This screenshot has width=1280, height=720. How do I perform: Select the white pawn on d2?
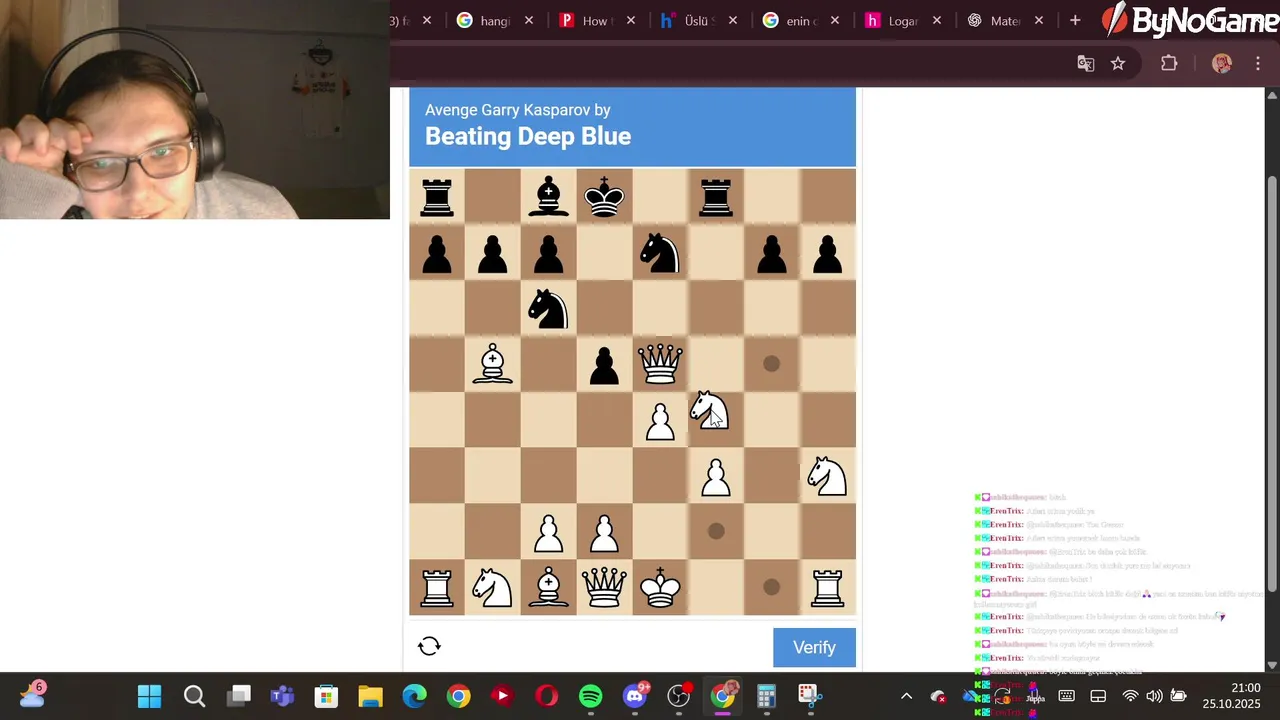click(x=604, y=533)
